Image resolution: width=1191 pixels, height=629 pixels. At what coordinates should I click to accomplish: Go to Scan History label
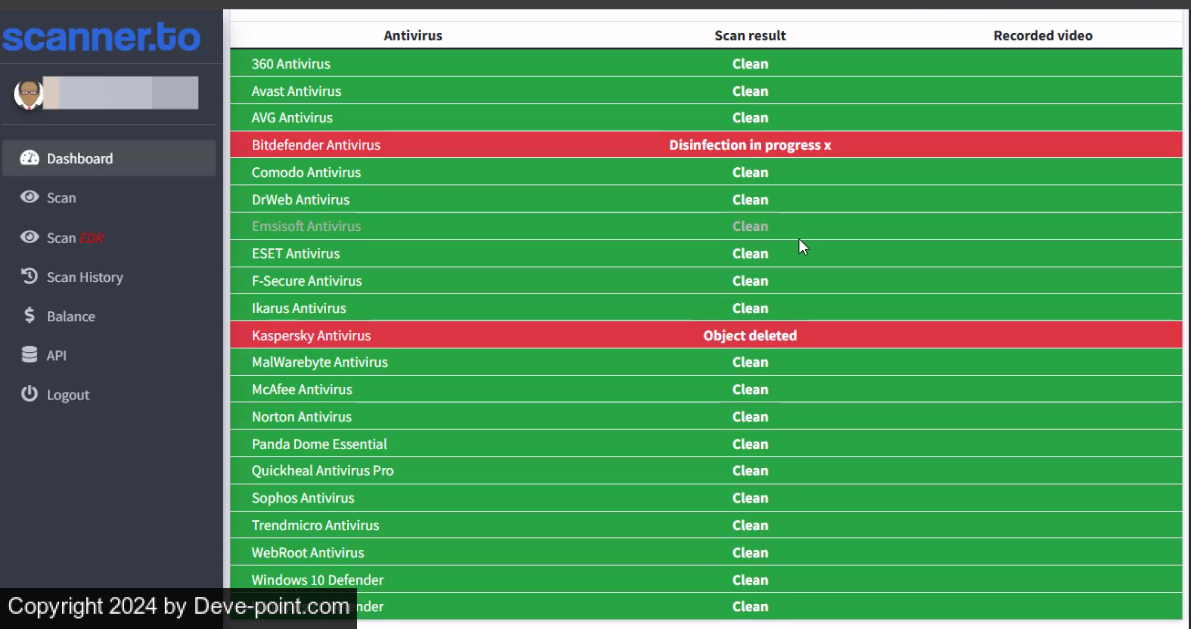pos(85,277)
